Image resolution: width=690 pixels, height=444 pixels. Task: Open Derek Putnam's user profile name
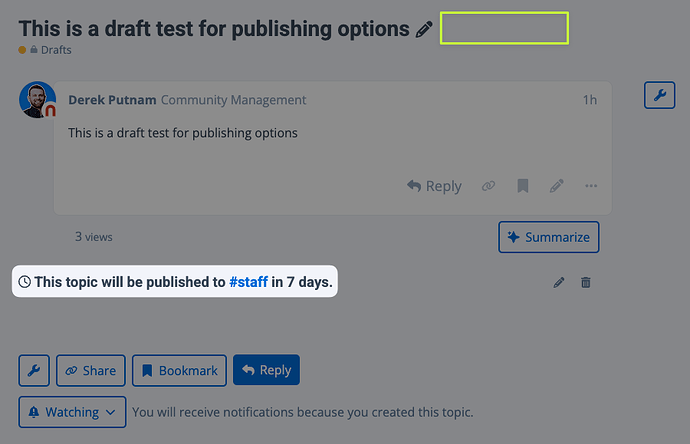coord(112,100)
